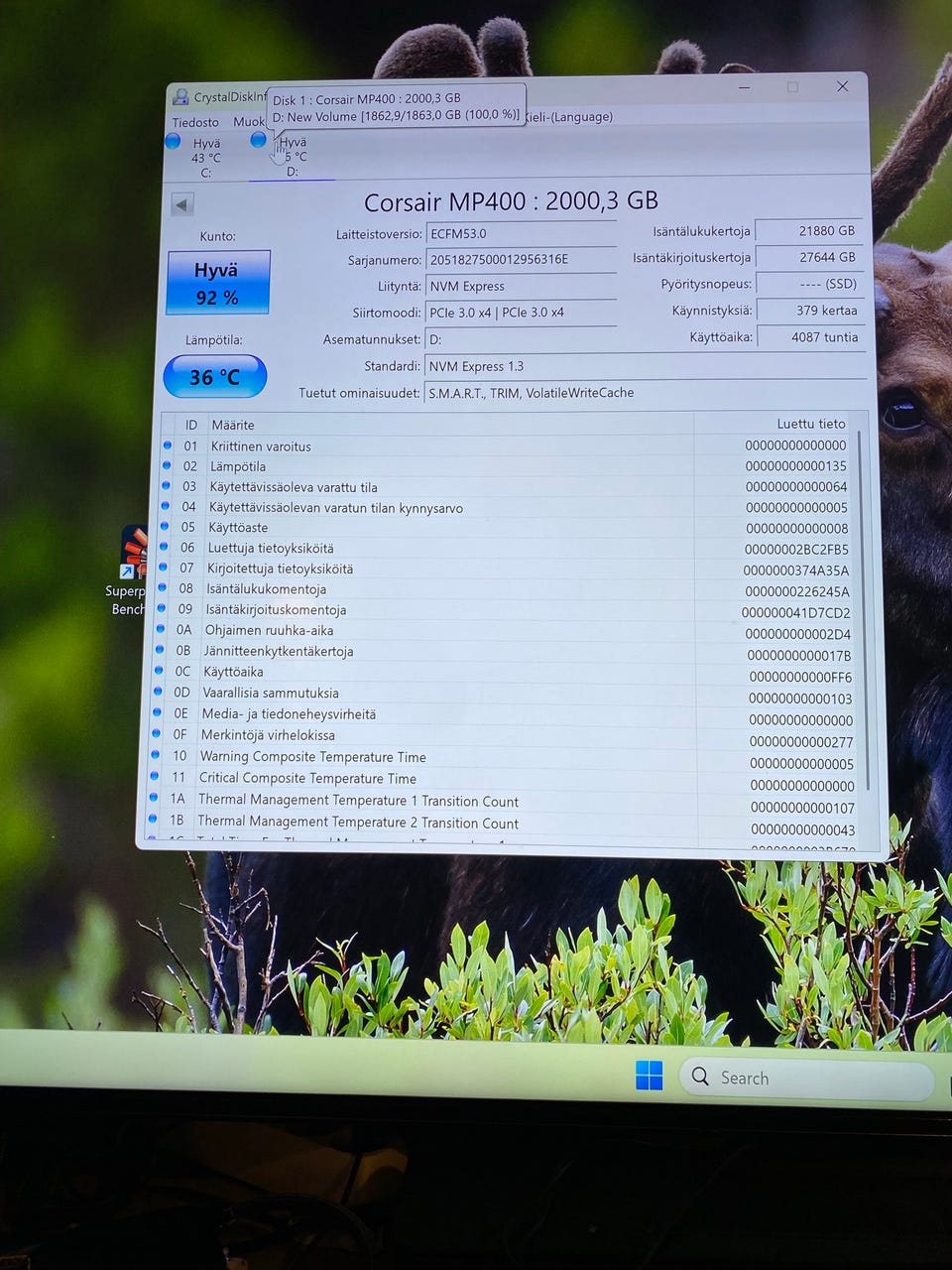Click the status dot for row 0C Käyttöaika
This screenshot has width=952, height=1270.
click(159, 671)
